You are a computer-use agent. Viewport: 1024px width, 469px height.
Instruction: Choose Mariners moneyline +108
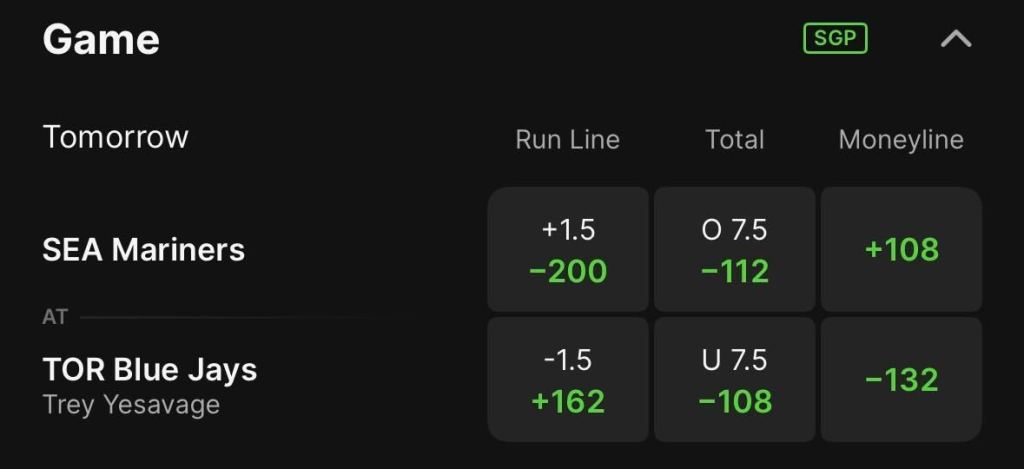[x=901, y=250]
